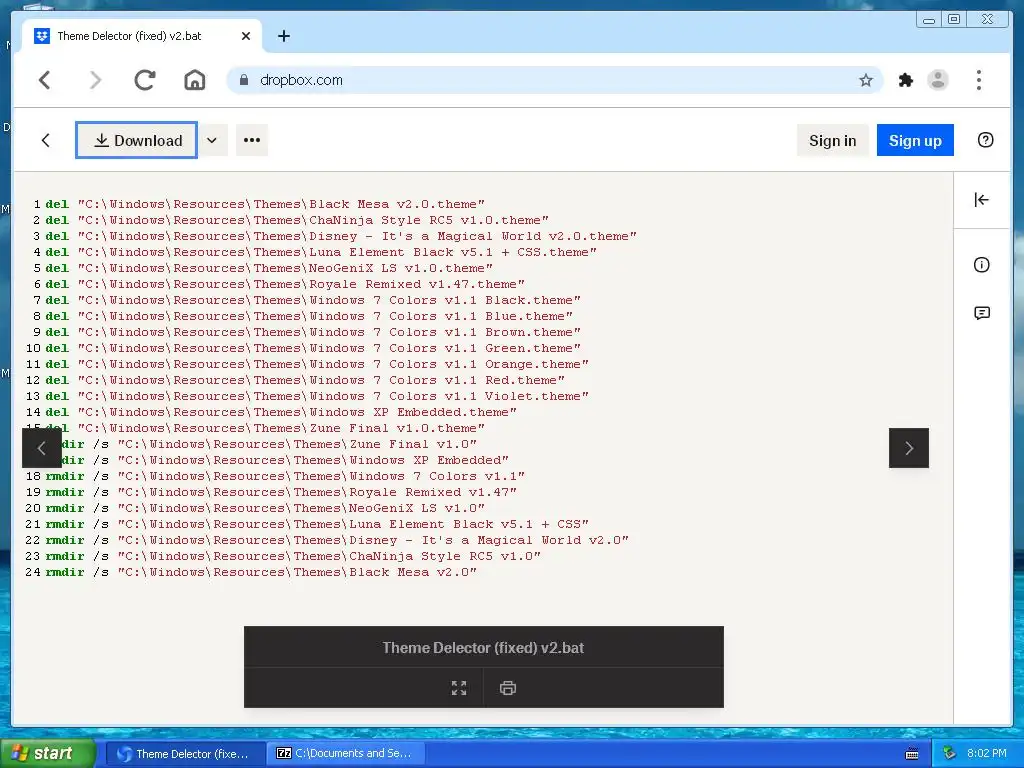
Task: Click line 3 Disney Magical World theme path
Action: [x=357, y=236]
